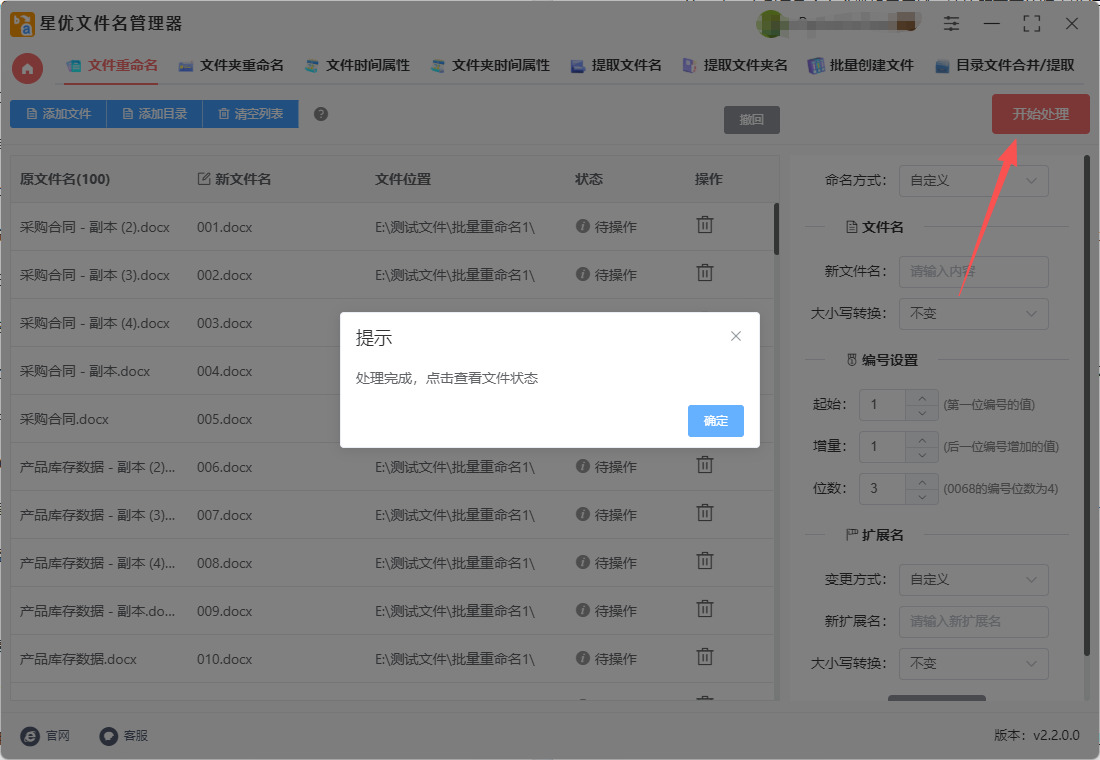Open 官网 website link icon
This screenshot has height=760, width=1100.
pos(31,735)
